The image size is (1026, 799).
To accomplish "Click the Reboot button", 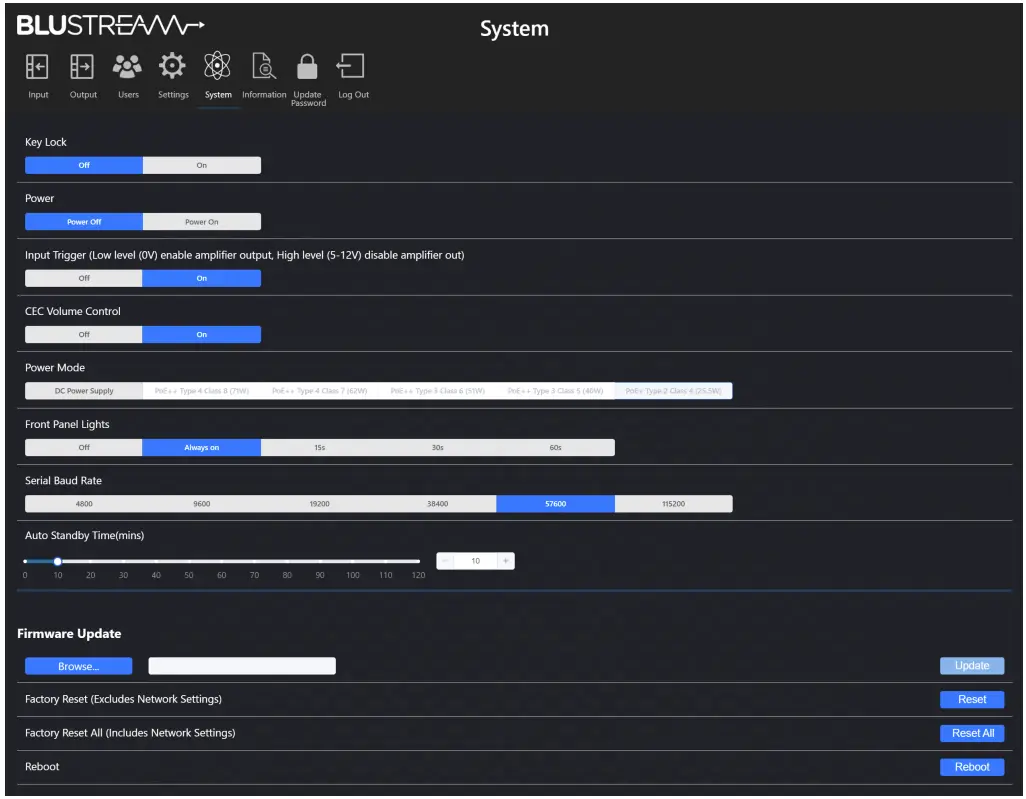I will (972, 767).
